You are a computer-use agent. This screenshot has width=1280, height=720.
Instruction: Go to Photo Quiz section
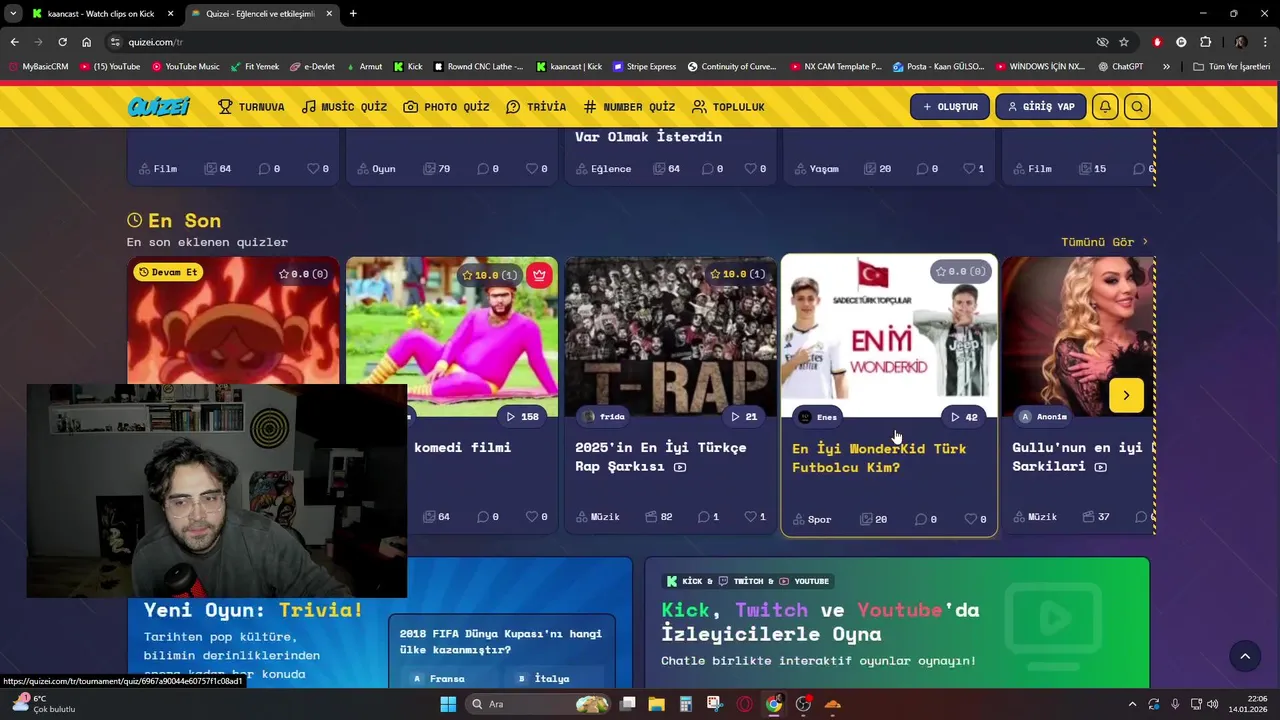(446, 107)
